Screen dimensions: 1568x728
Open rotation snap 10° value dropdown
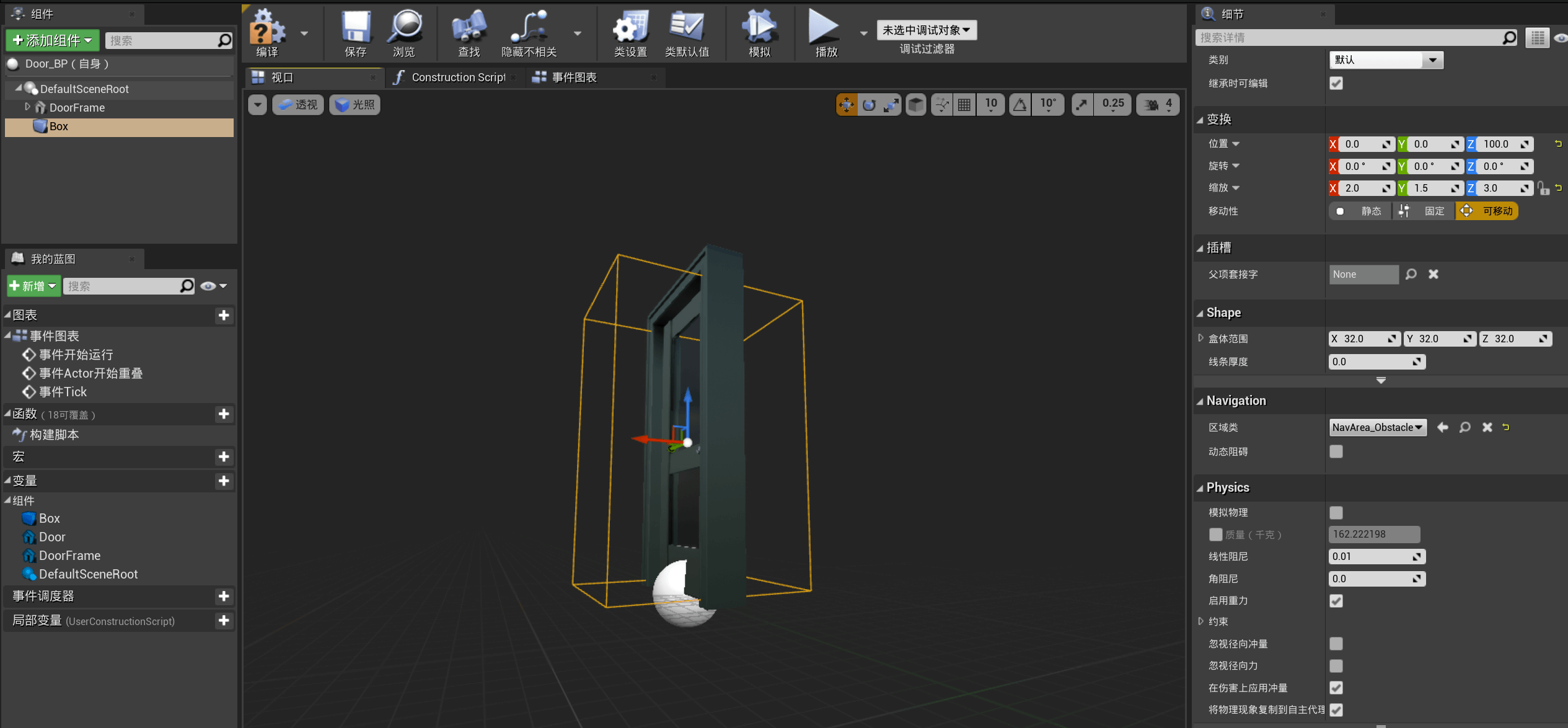pos(1048,105)
